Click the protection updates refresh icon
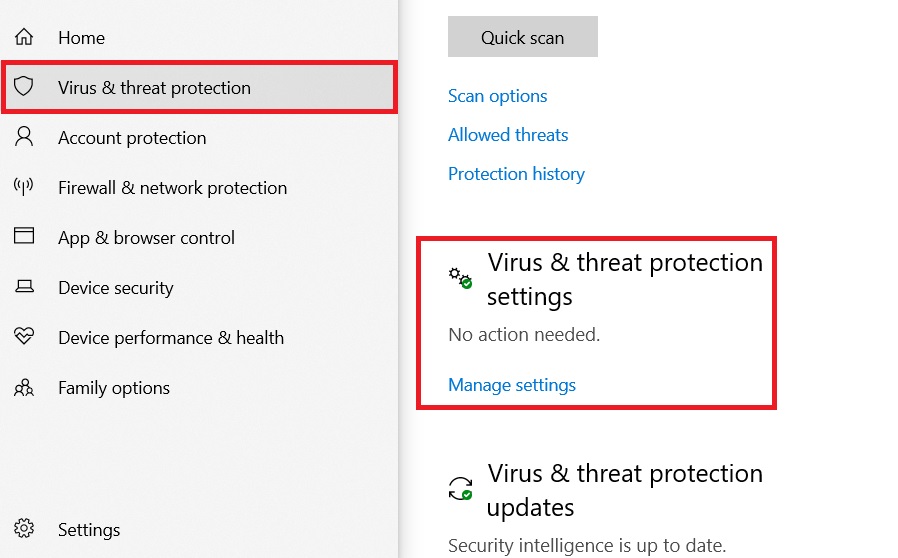898x558 pixels. (x=460, y=489)
